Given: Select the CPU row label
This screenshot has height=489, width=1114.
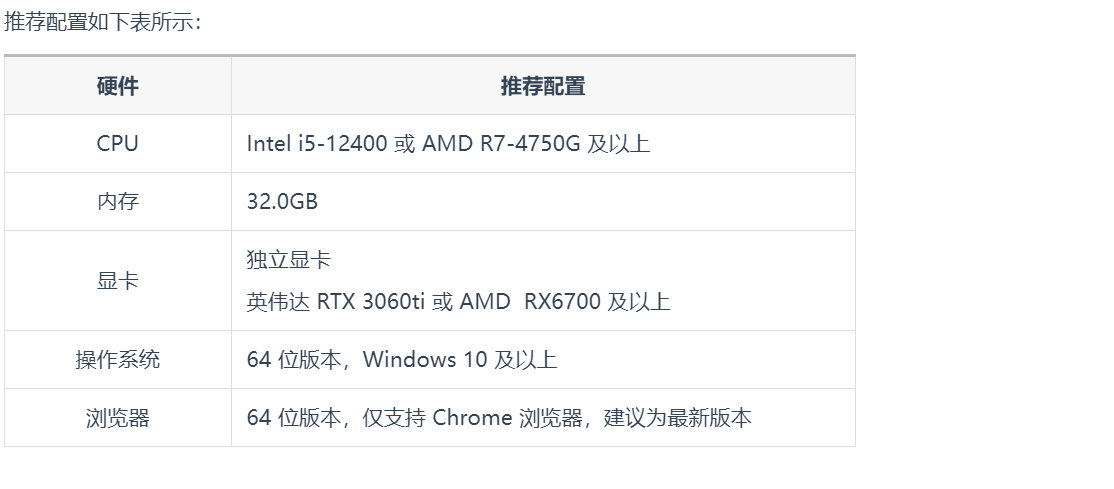Looking at the screenshot, I should pyautogui.click(x=117, y=144).
